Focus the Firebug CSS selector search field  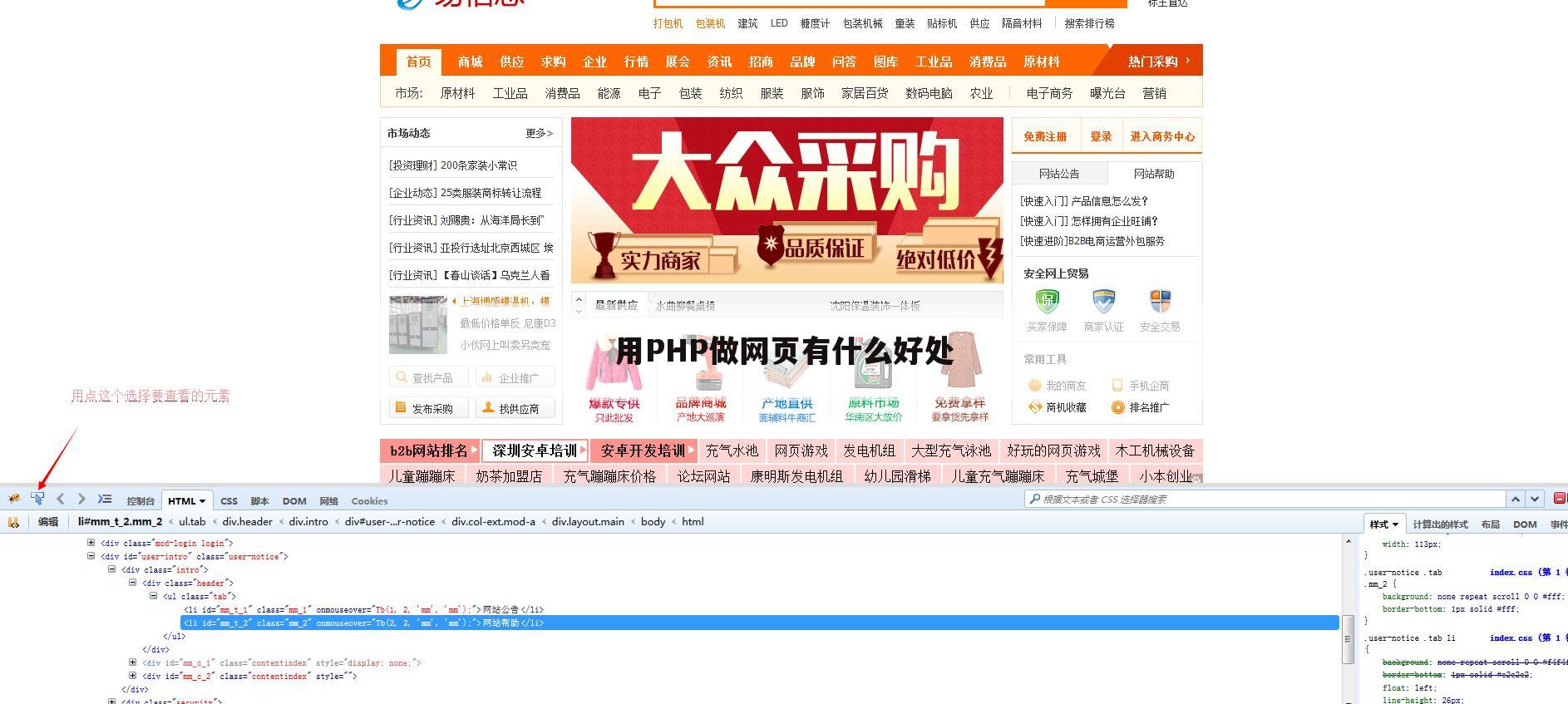[1265, 499]
